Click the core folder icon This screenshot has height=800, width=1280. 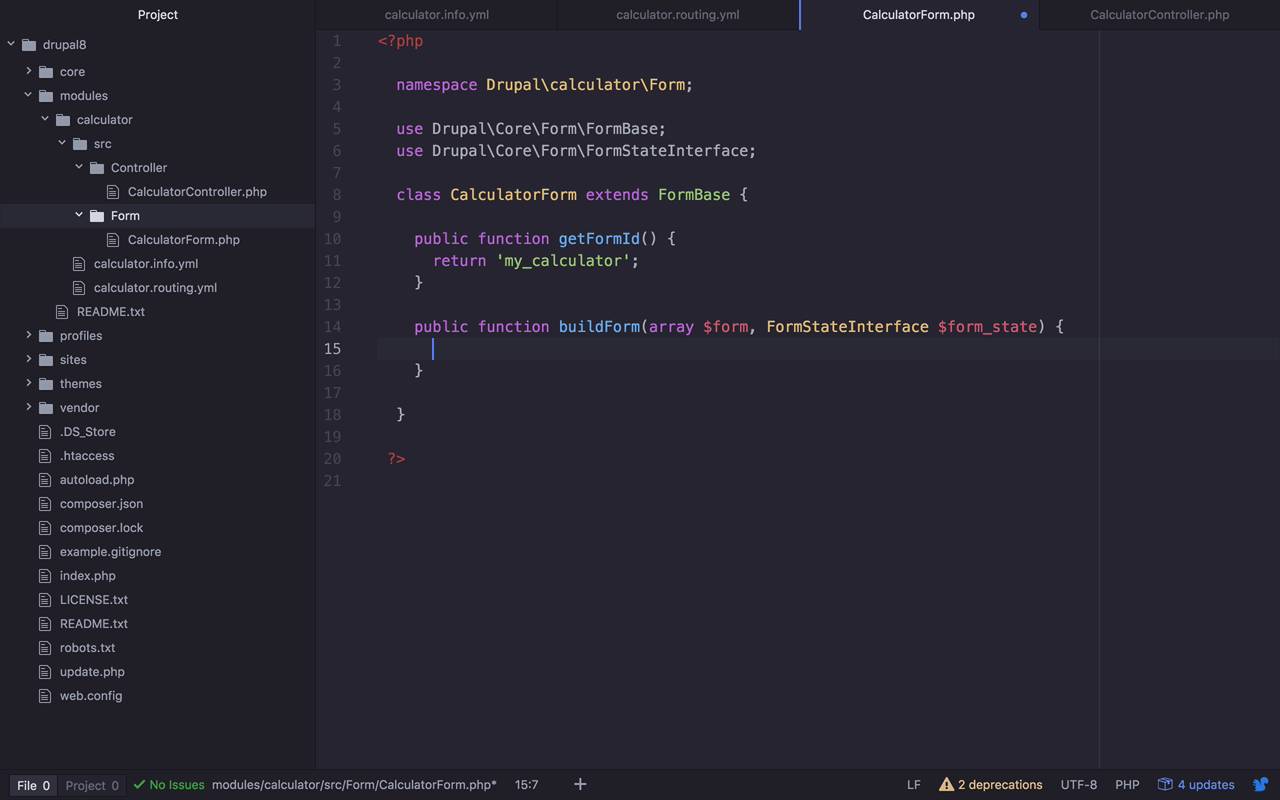click(46, 71)
